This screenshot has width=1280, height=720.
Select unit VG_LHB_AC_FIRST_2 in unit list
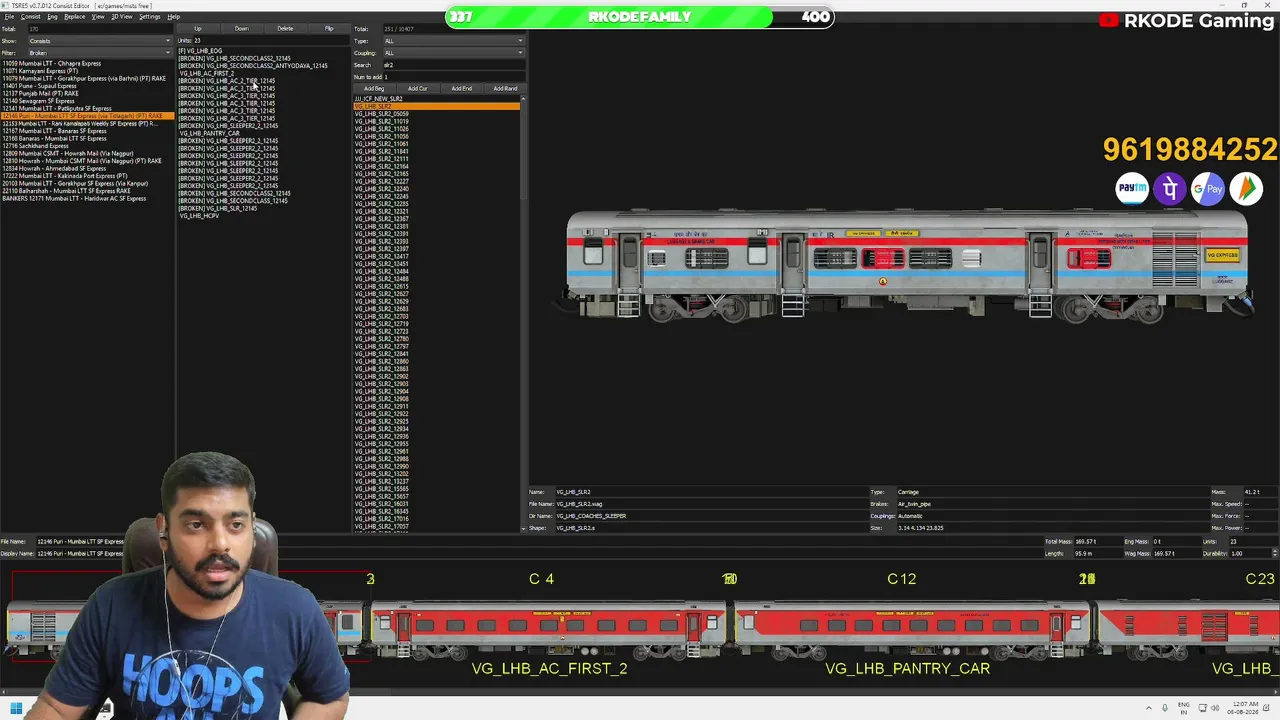click(x=207, y=73)
